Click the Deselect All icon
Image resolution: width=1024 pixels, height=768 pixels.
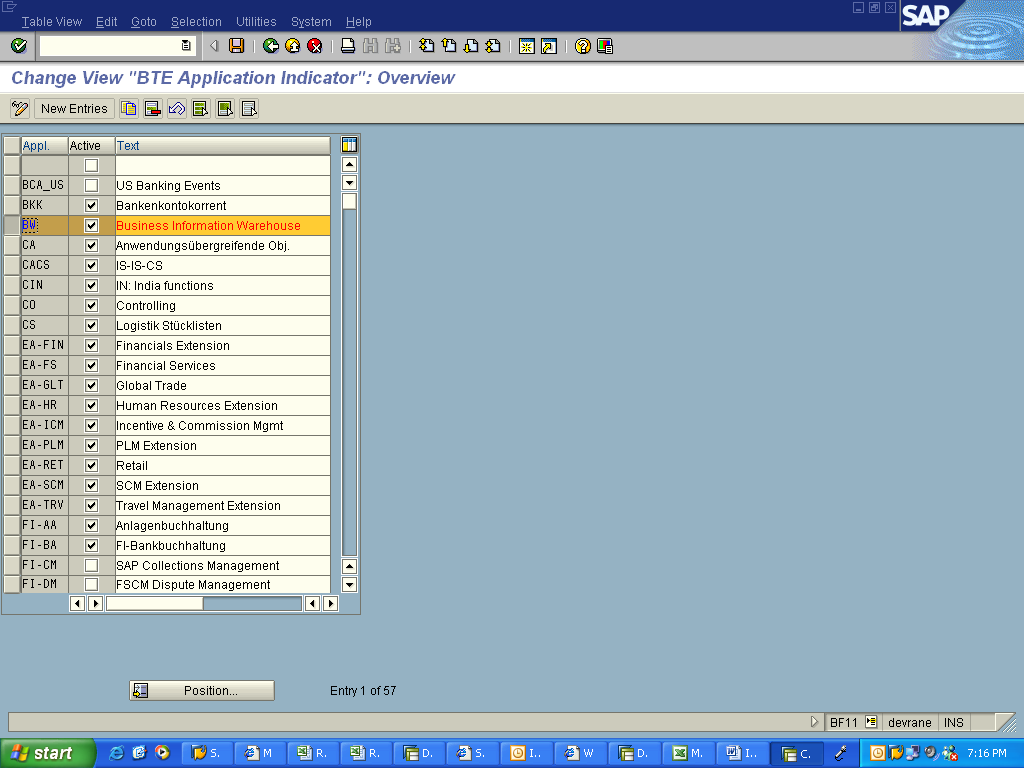[249, 108]
